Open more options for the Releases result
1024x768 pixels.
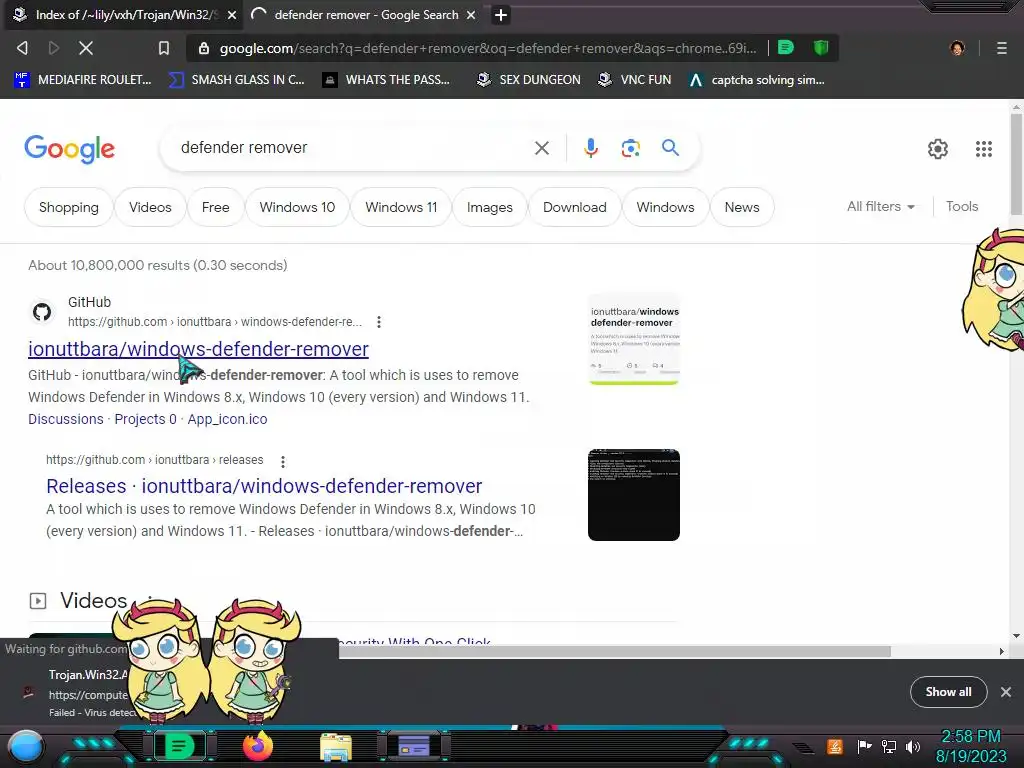(x=283, y=462)
